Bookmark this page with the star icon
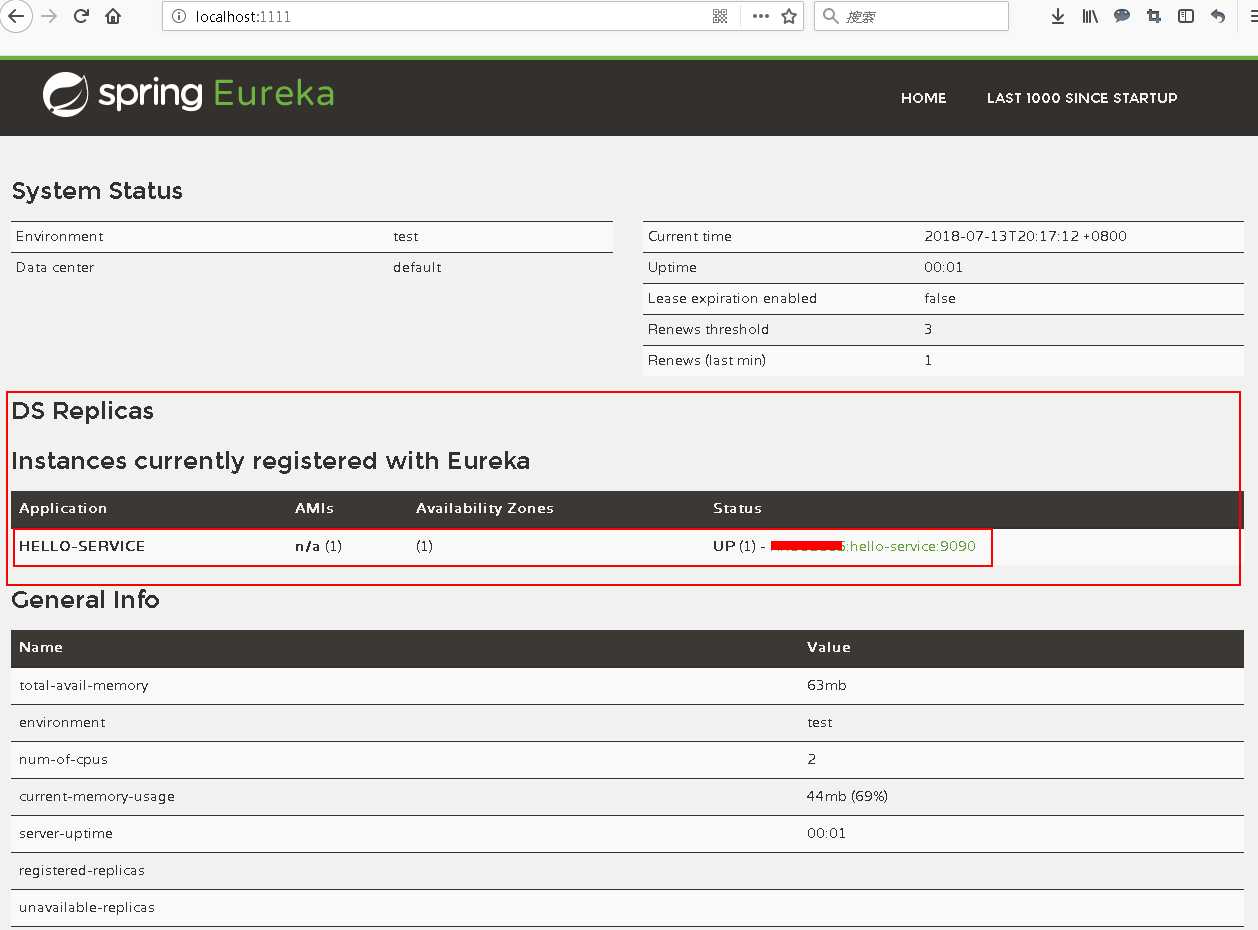Screen dimensions: 1258x930 pyautogui.click(x=789, y=16)
